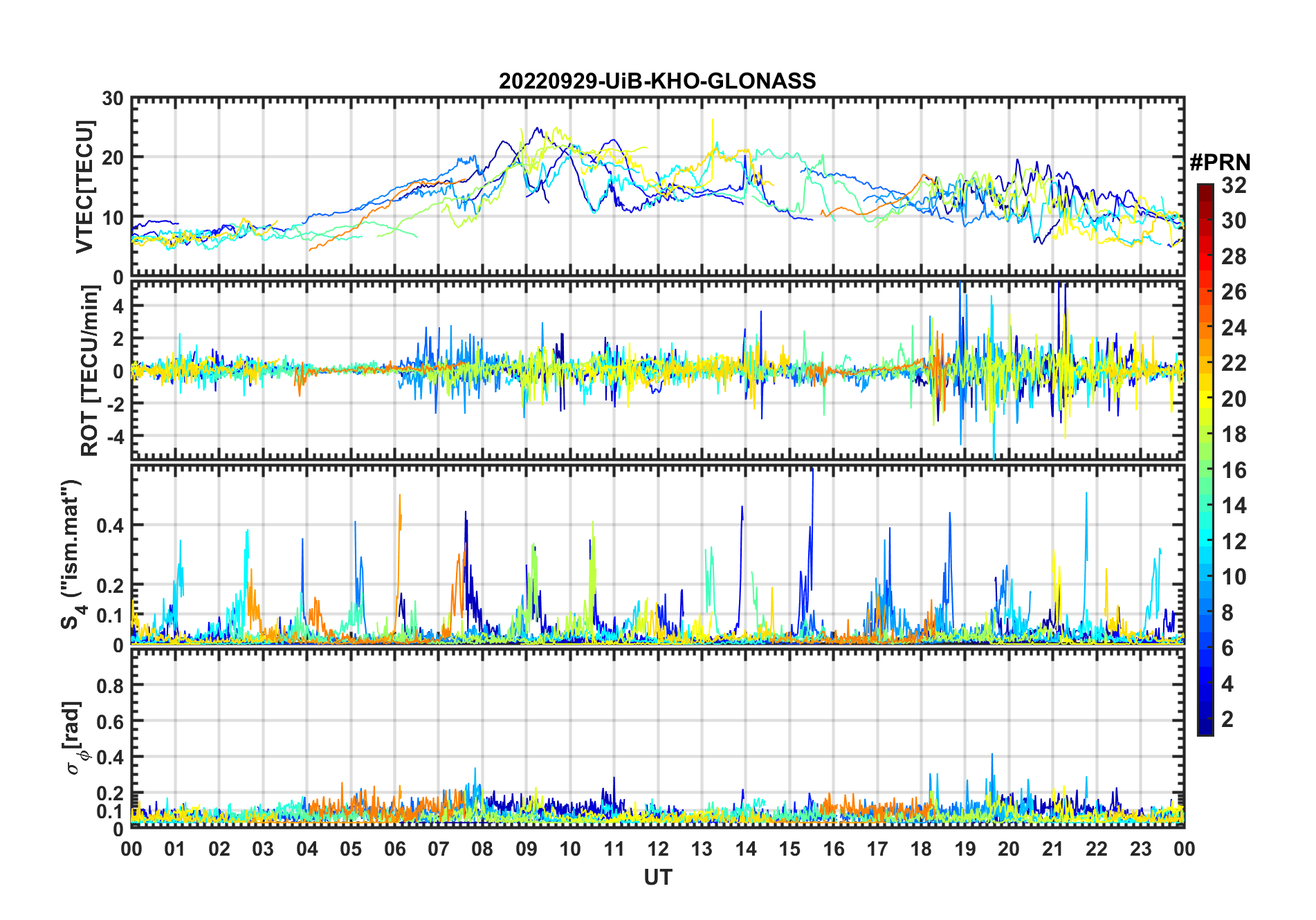Click UT axis tick label 23

[x=1141, y=849]
